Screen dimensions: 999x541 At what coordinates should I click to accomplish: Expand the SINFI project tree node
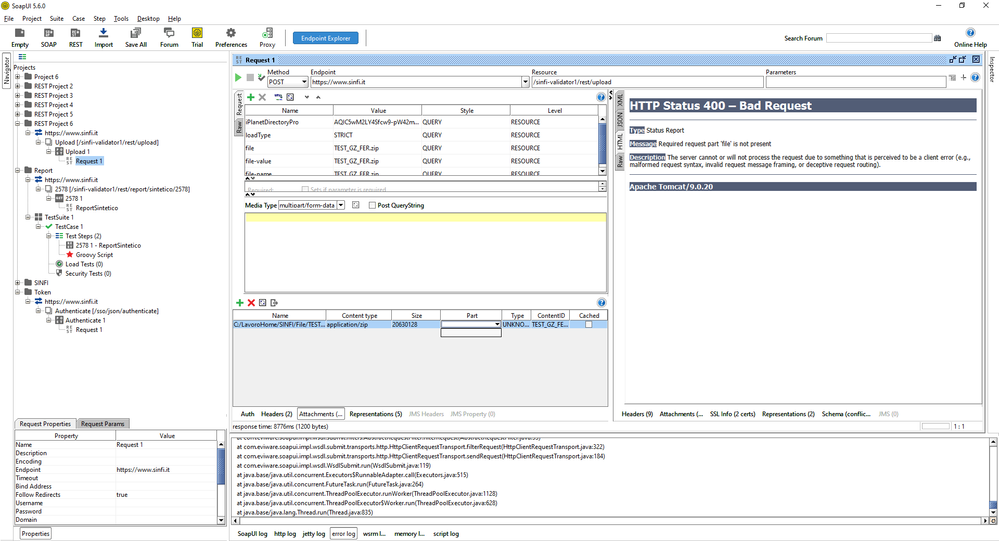pos(18,283)
